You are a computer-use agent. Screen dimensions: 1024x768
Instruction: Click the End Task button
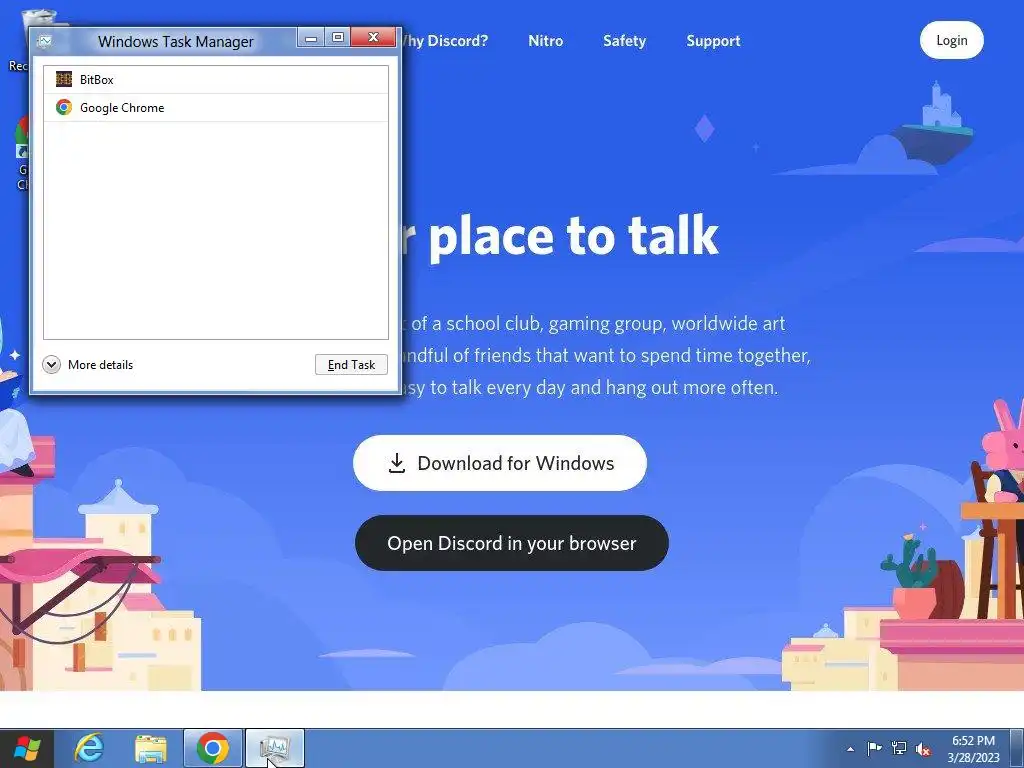351,364
